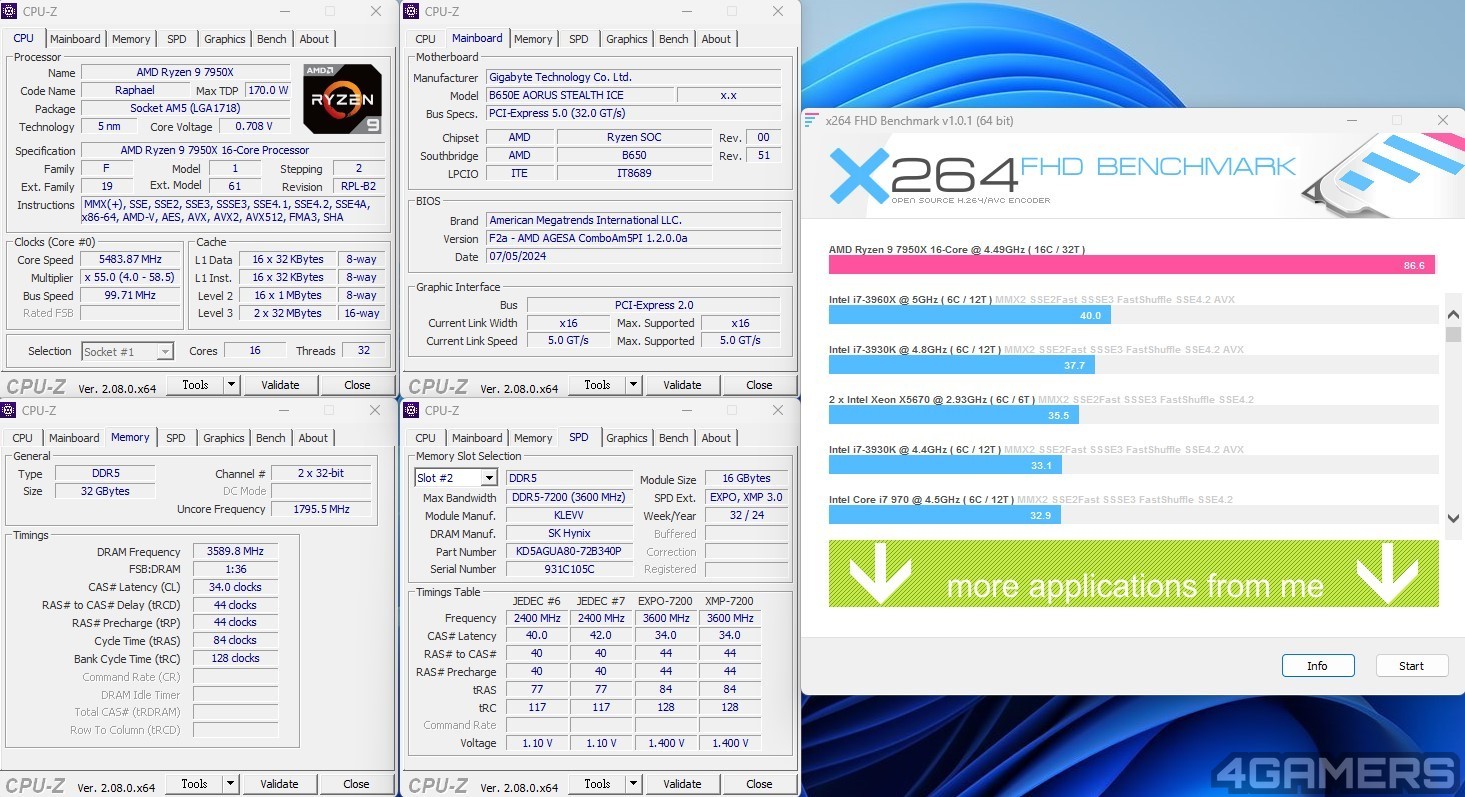Click the CPU-Z title icon of the SPD window
Viewport: 1465px width, 797px height.
(x=411, y=410)
